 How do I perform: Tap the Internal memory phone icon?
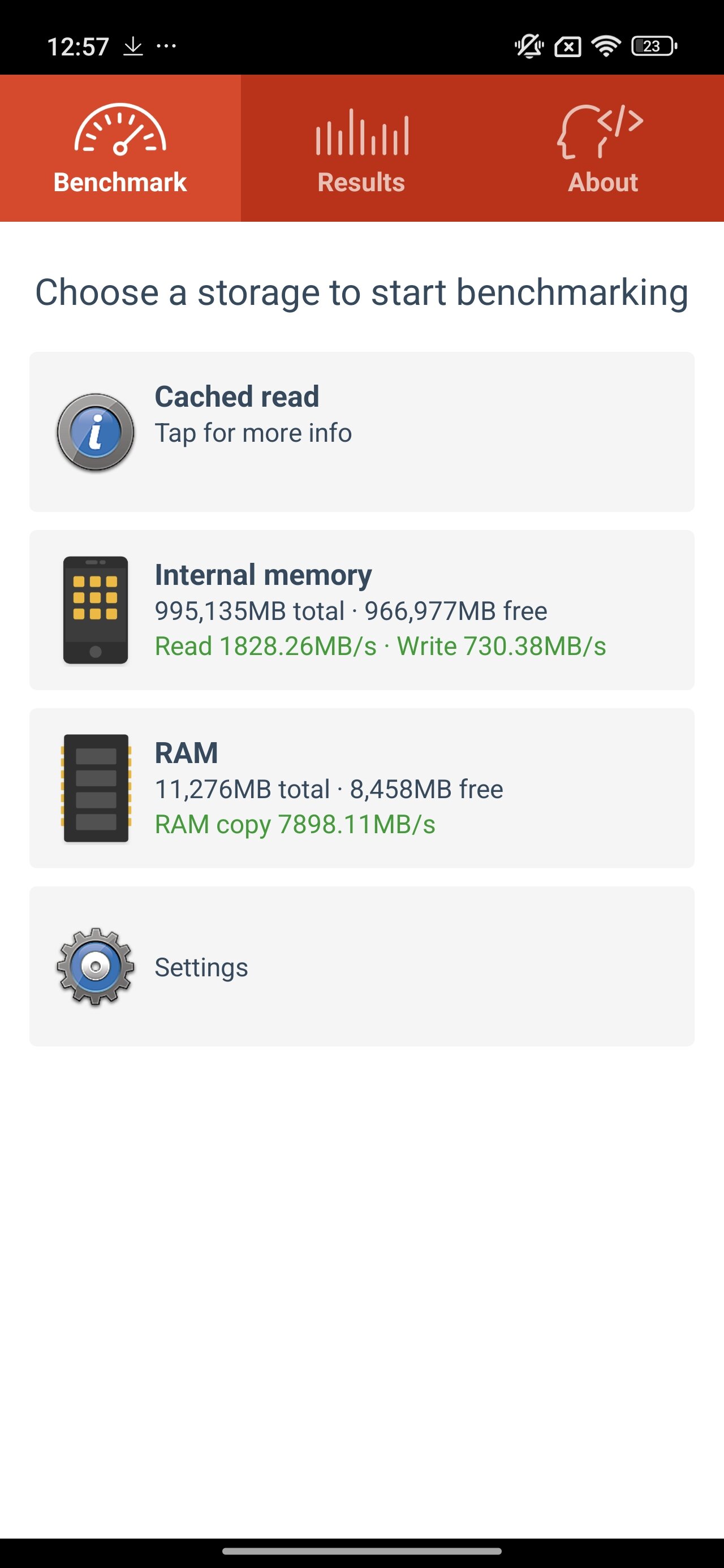coord(96,610)
